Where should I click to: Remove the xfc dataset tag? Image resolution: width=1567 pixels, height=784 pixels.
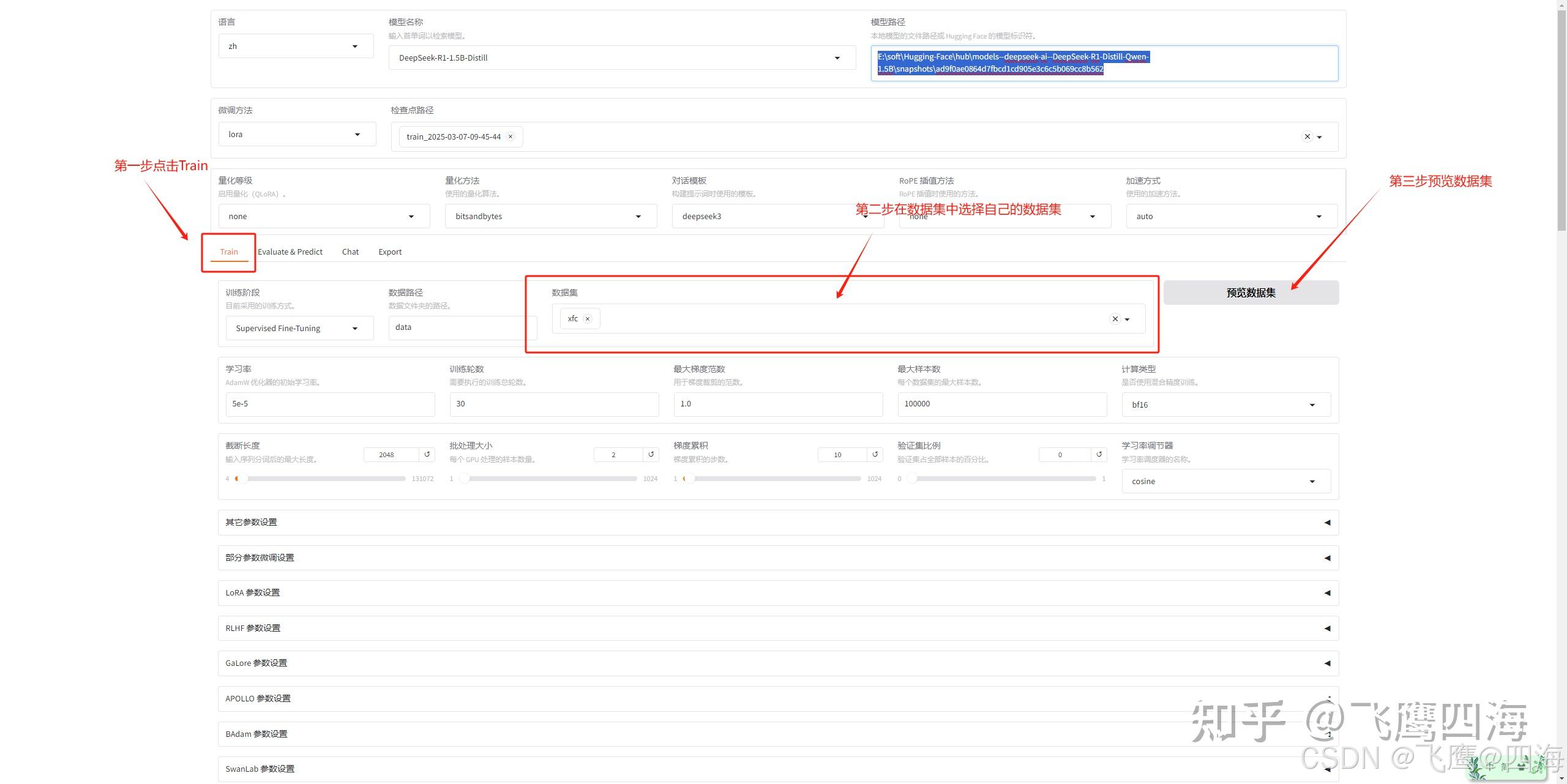click(x=587, y=318)
